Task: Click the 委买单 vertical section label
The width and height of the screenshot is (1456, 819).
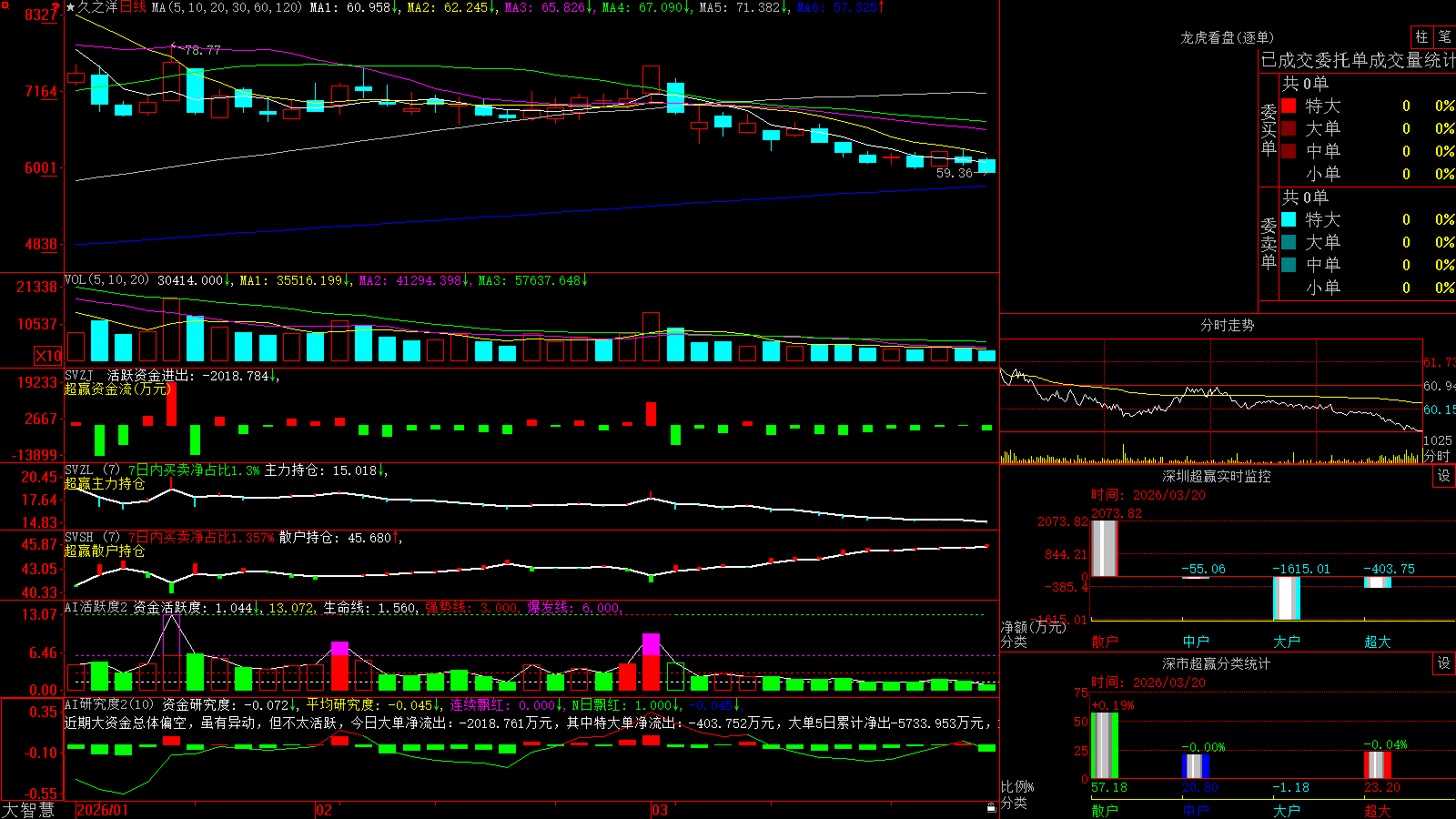Action: (x=1269, y=130)
